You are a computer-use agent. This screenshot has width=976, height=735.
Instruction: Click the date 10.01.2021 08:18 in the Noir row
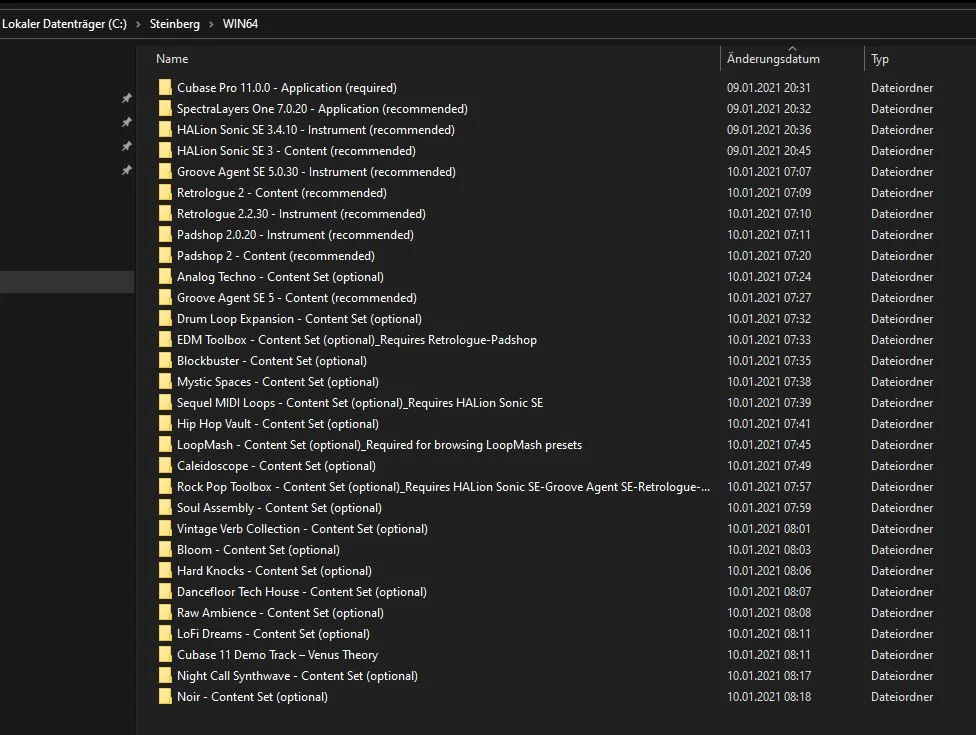coord(769,697)
